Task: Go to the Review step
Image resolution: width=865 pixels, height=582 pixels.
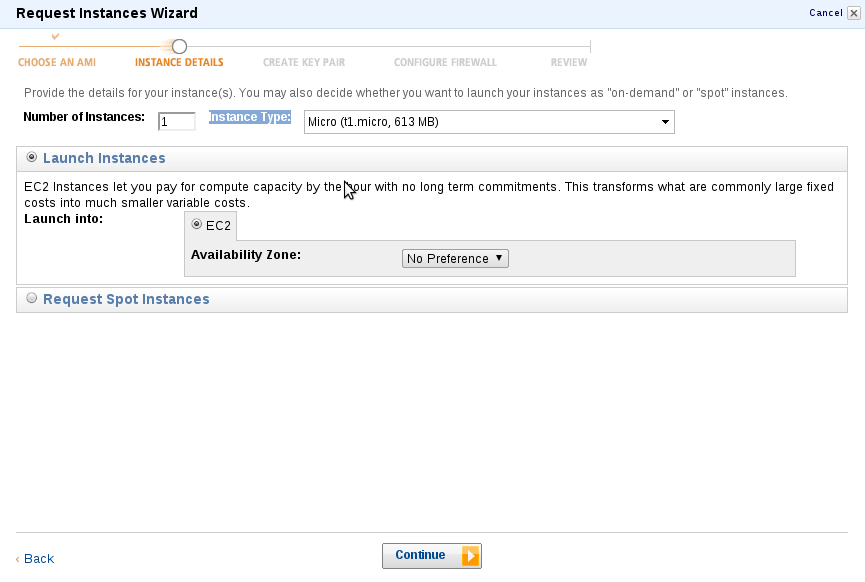Action: point(569,62)
